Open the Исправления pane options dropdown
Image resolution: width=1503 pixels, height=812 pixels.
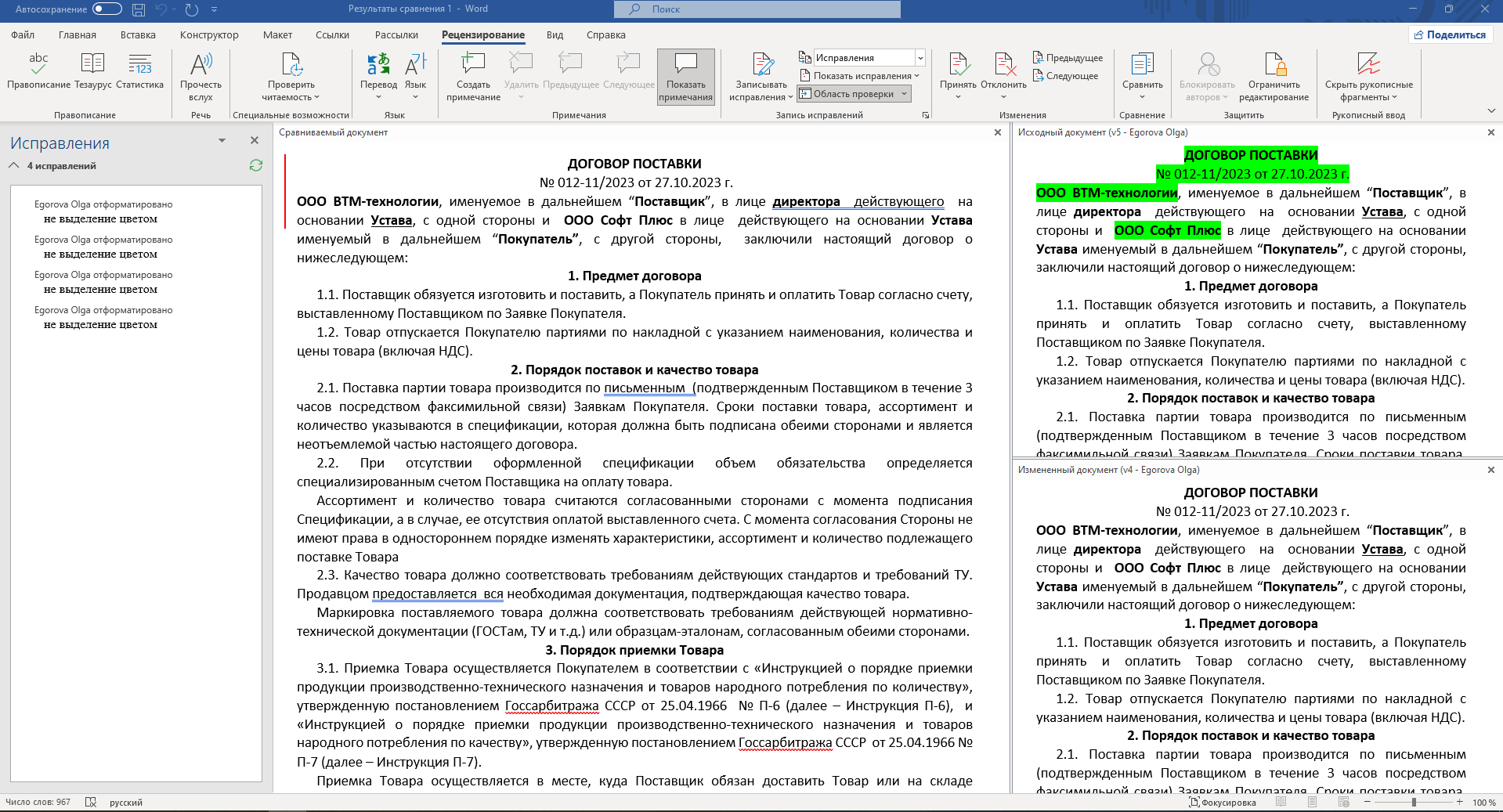pos(222,140)
